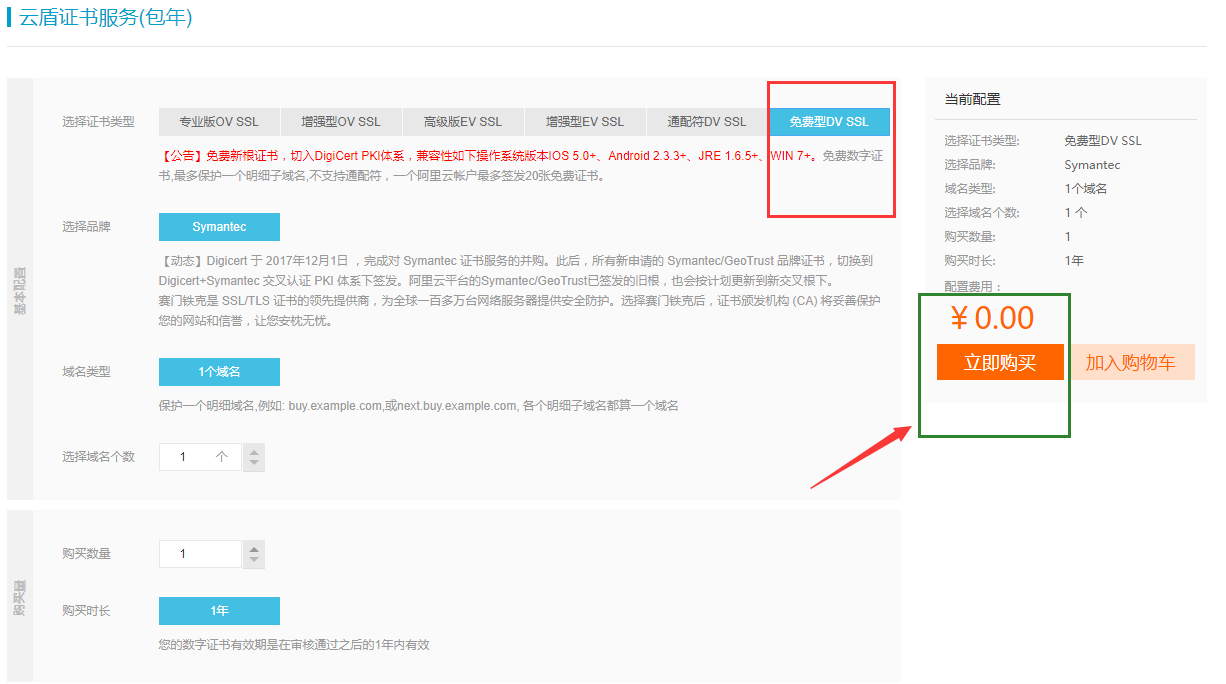Click the 购买量 vertical section label
The image size is (1226, 684).
point(20,596)
